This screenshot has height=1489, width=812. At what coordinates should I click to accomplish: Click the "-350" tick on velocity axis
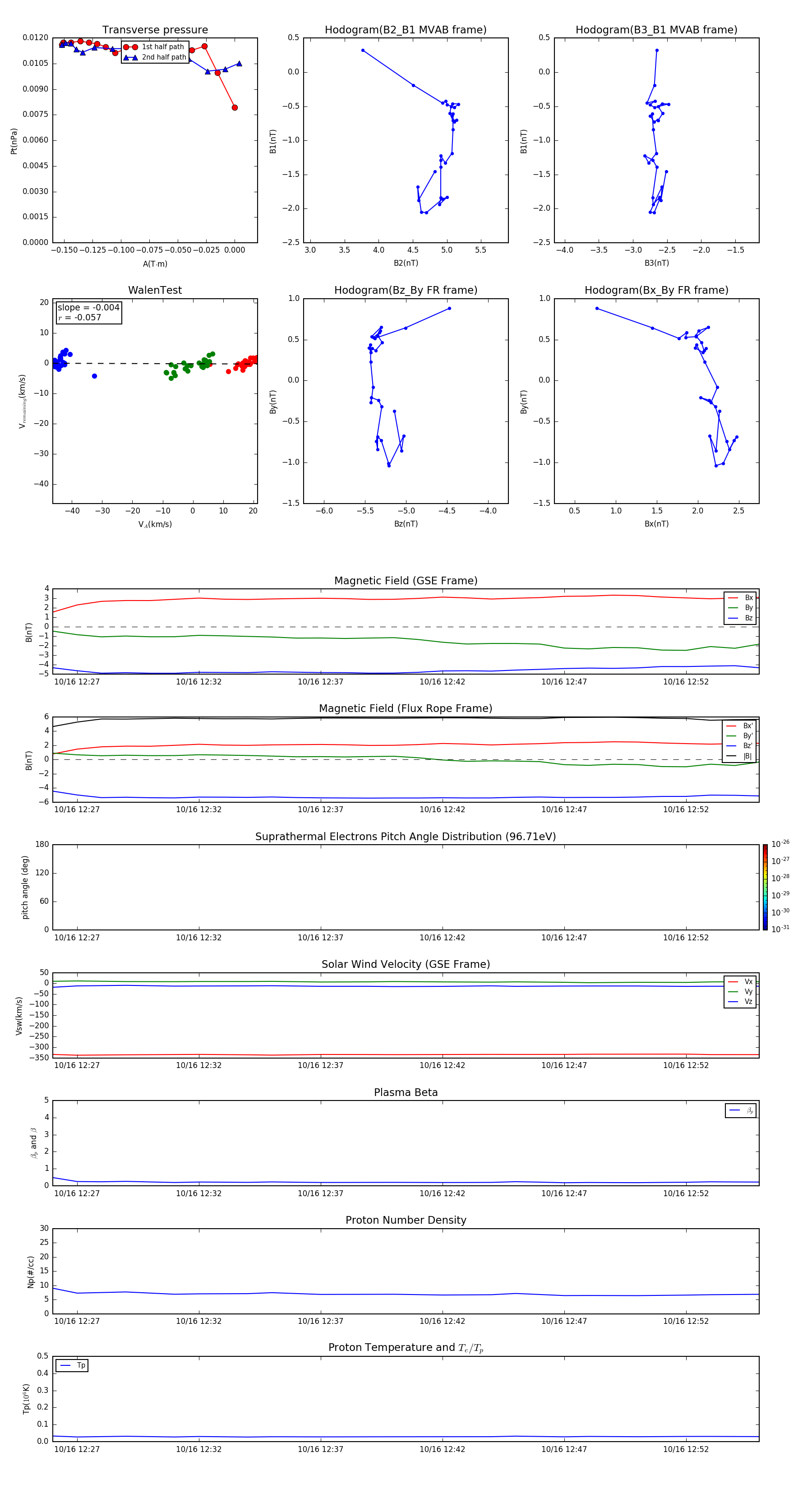[39, 1058]
